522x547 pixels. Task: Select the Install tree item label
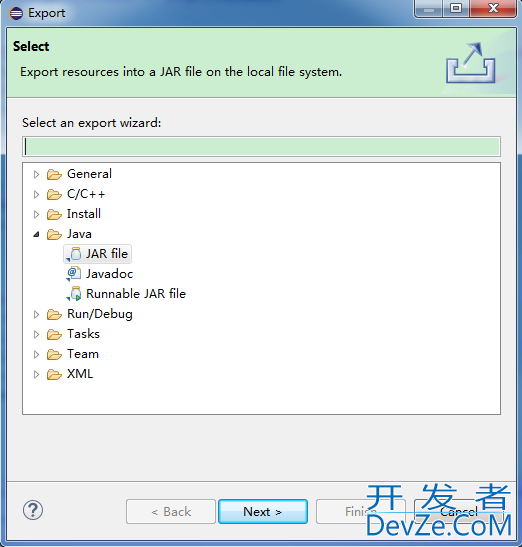pos(84,214)
